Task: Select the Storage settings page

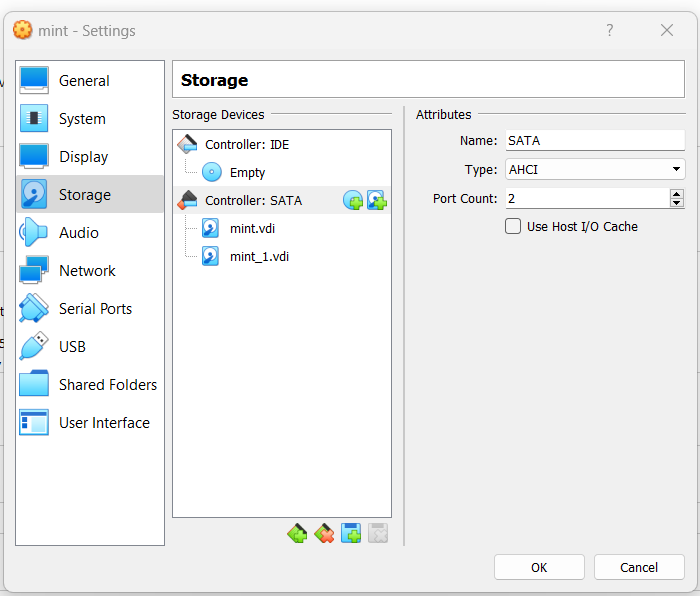Action: (90, 195)
